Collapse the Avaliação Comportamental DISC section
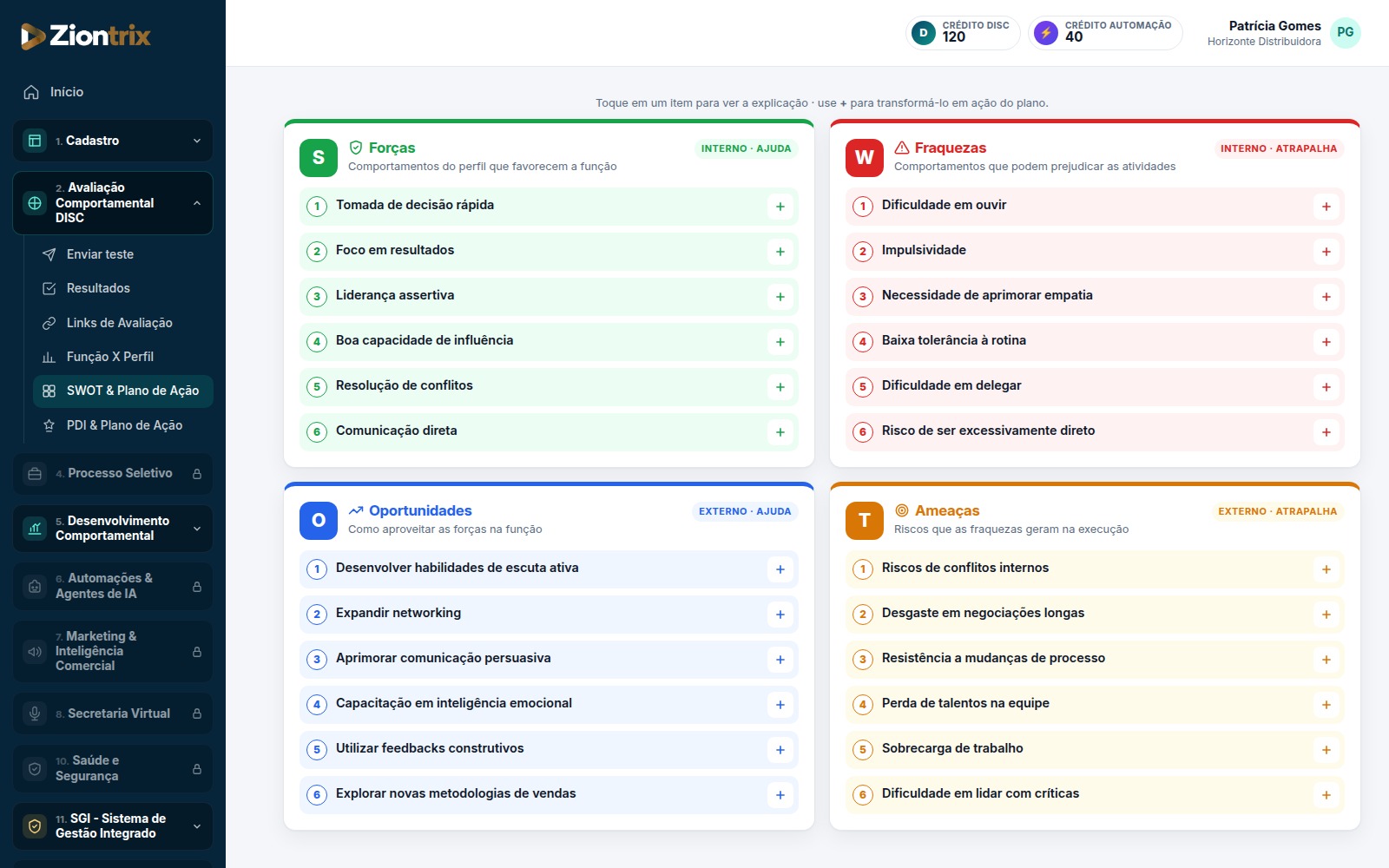Screen dimensions: 1389x868 (113, 203)
